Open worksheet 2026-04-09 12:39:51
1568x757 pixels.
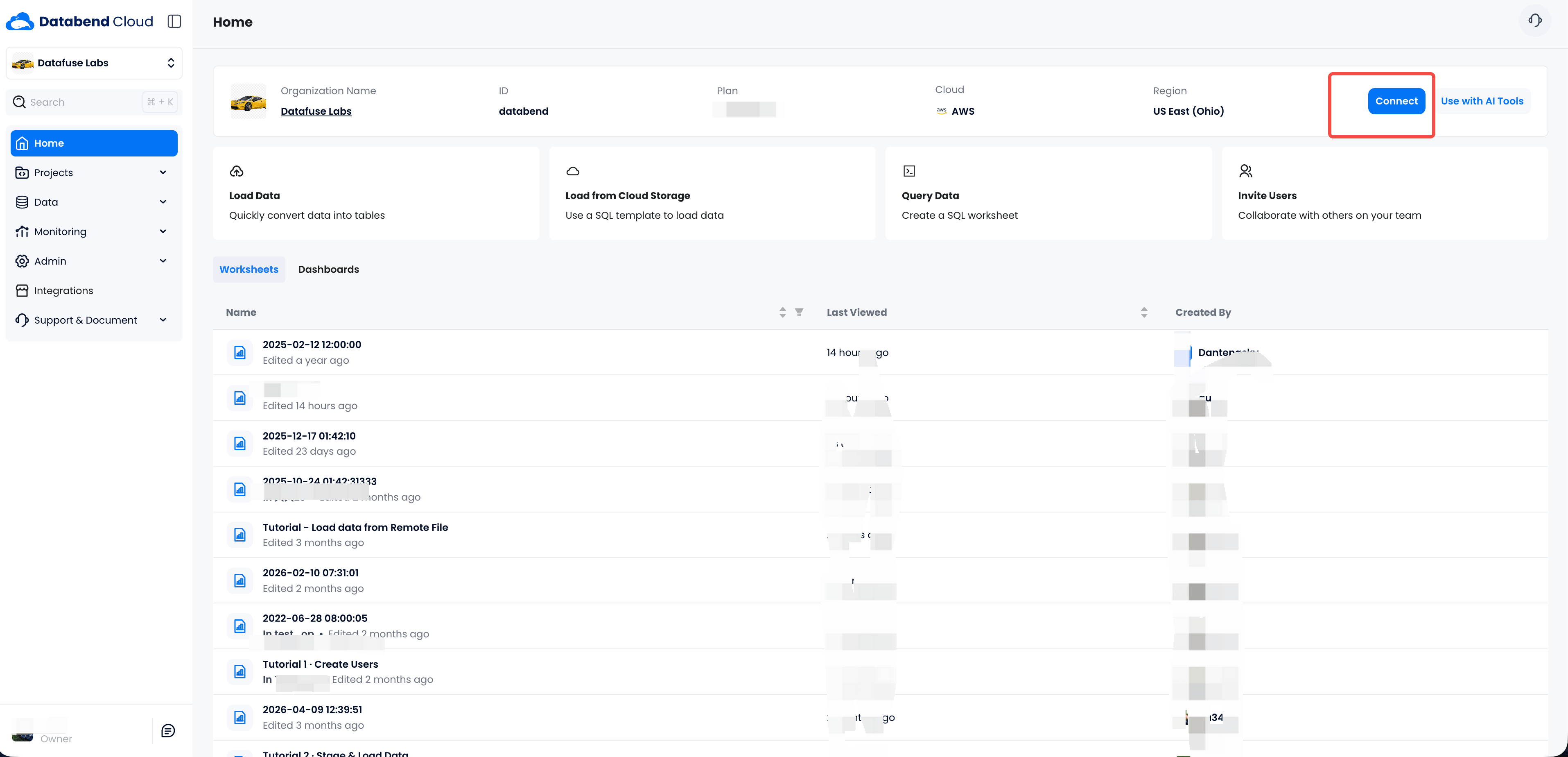pyautogui.click(x=312, y=709)
